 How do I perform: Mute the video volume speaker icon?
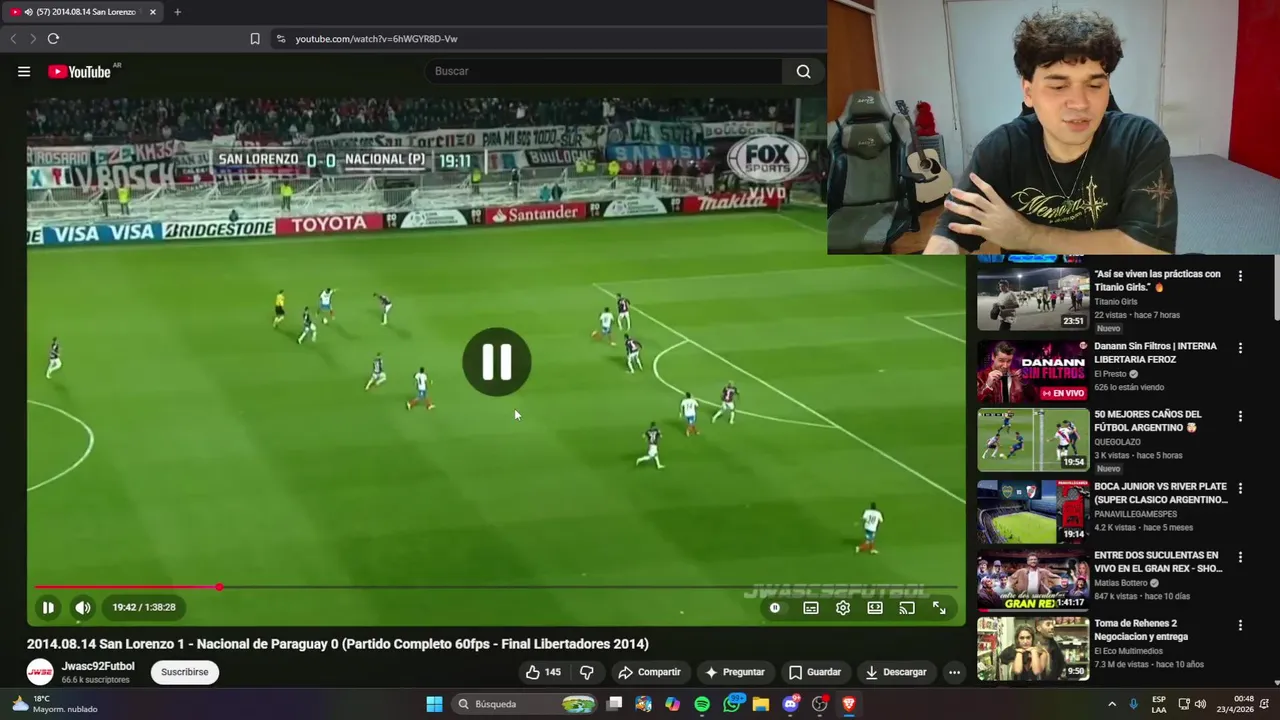(83, 607)
